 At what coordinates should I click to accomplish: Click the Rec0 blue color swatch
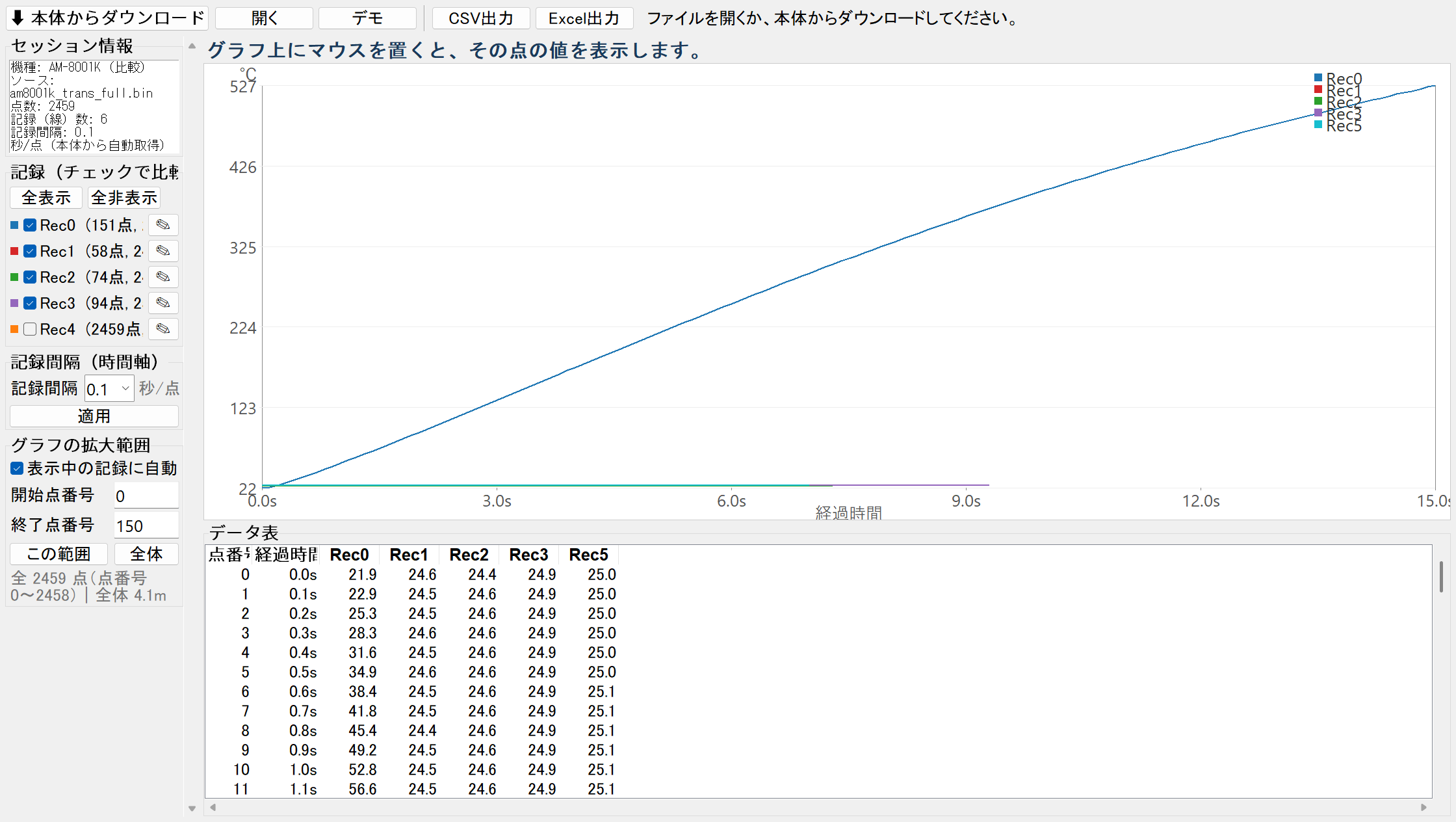pyautogui.click(x=14, y=225)
